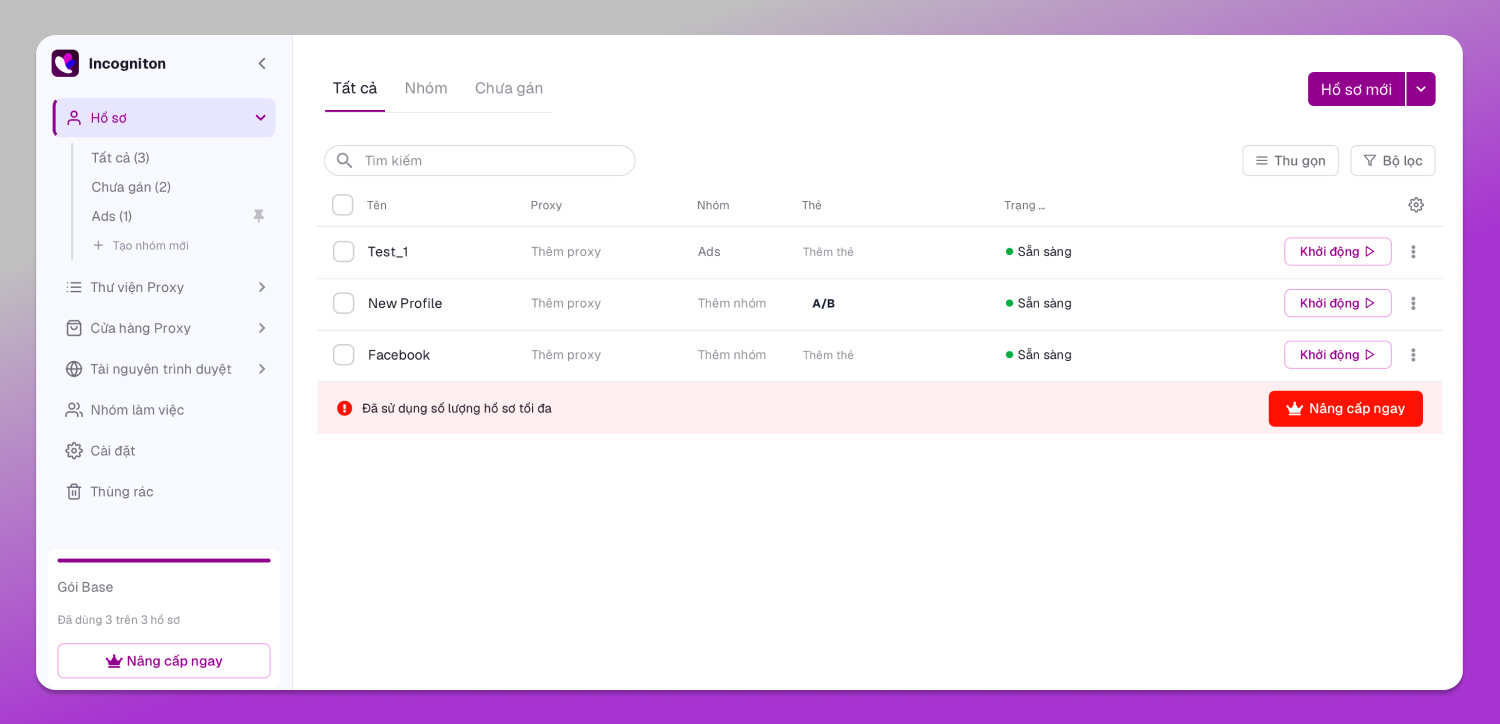The image size is (1500, 724).
Task: Click Thêm proxy in Facebook row
Action: tap(566, 355)
